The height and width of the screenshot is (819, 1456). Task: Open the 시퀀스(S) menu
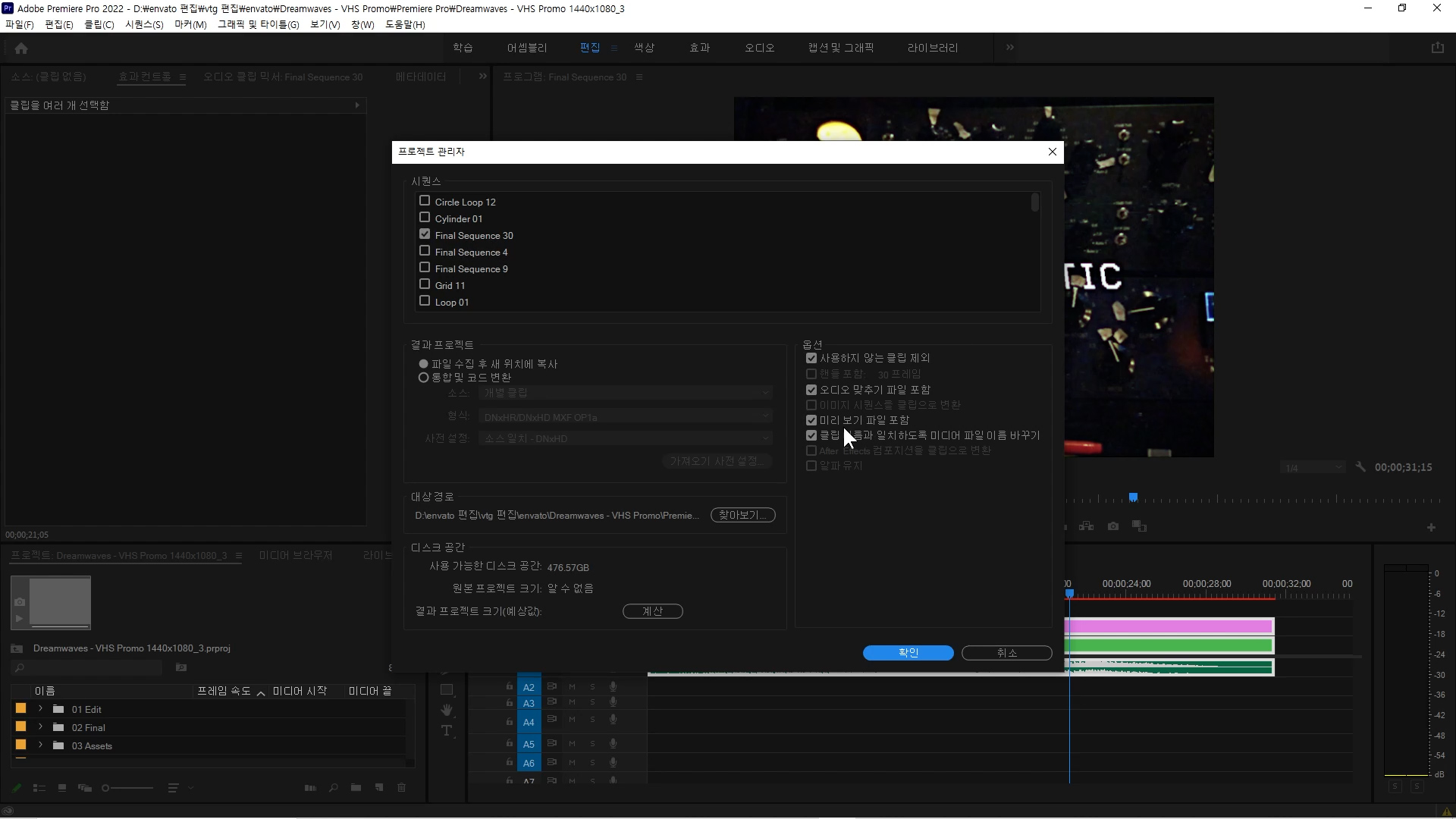point(144,24)
